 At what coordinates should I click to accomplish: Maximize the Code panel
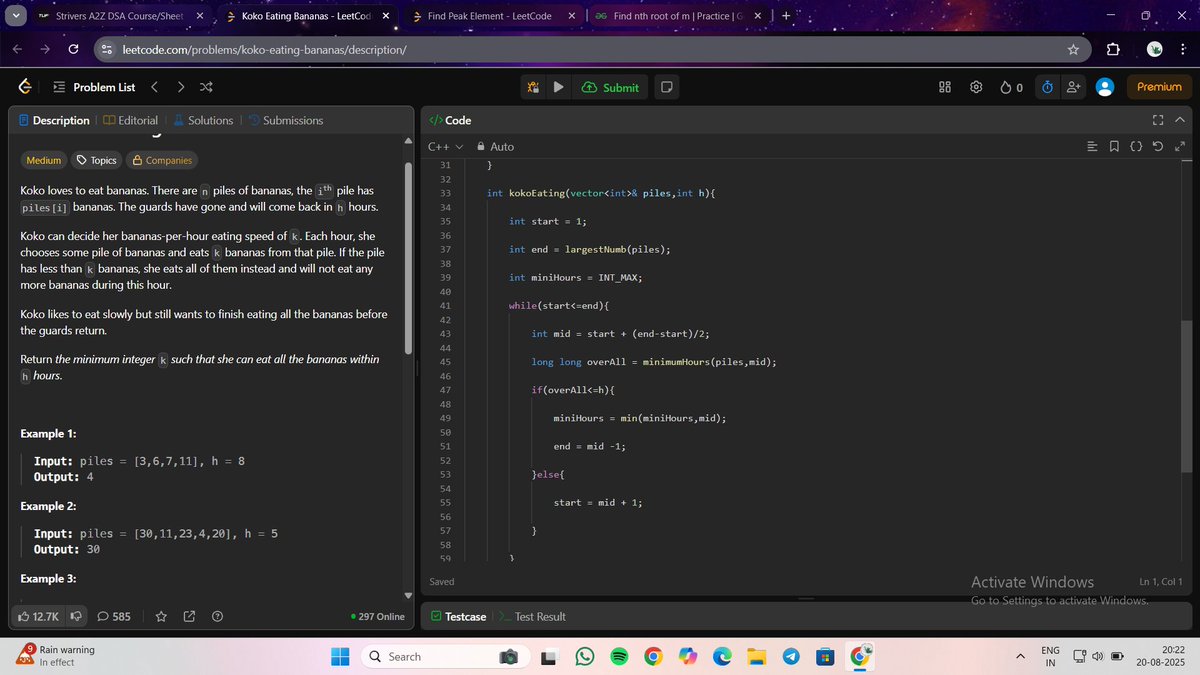point(1158,120)
